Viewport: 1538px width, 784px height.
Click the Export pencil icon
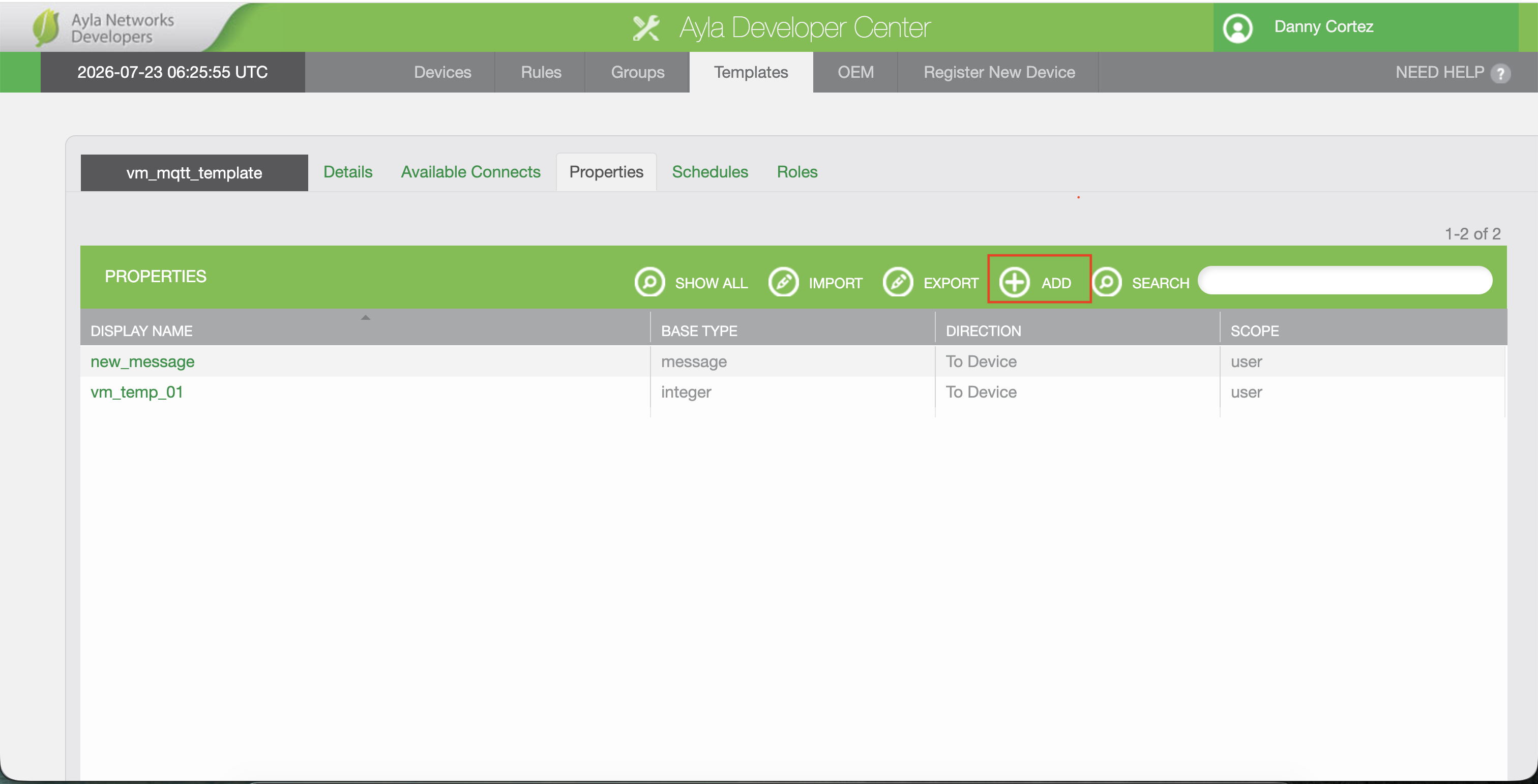[898, 282]
